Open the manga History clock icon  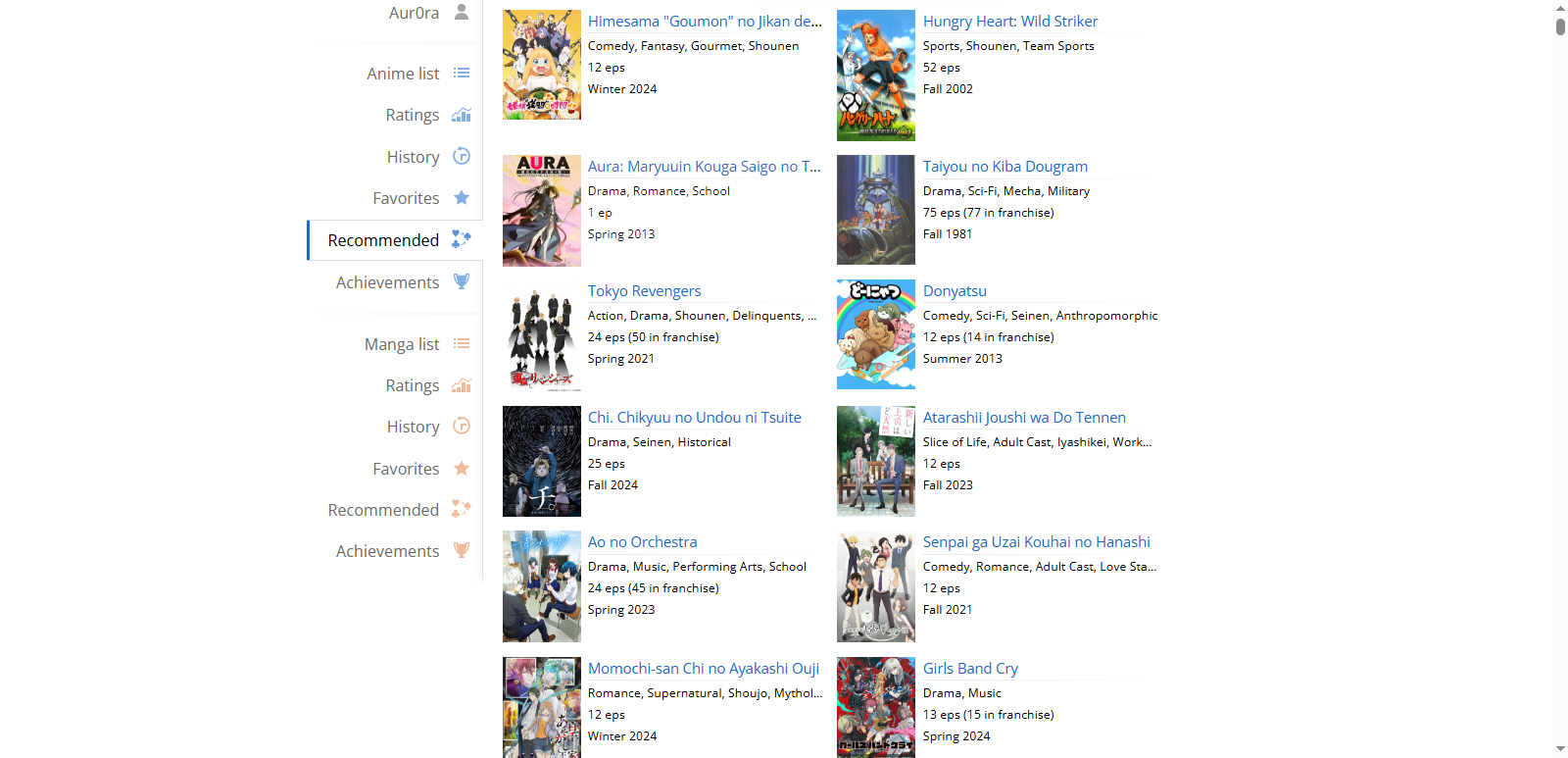[x=462, y=427]
